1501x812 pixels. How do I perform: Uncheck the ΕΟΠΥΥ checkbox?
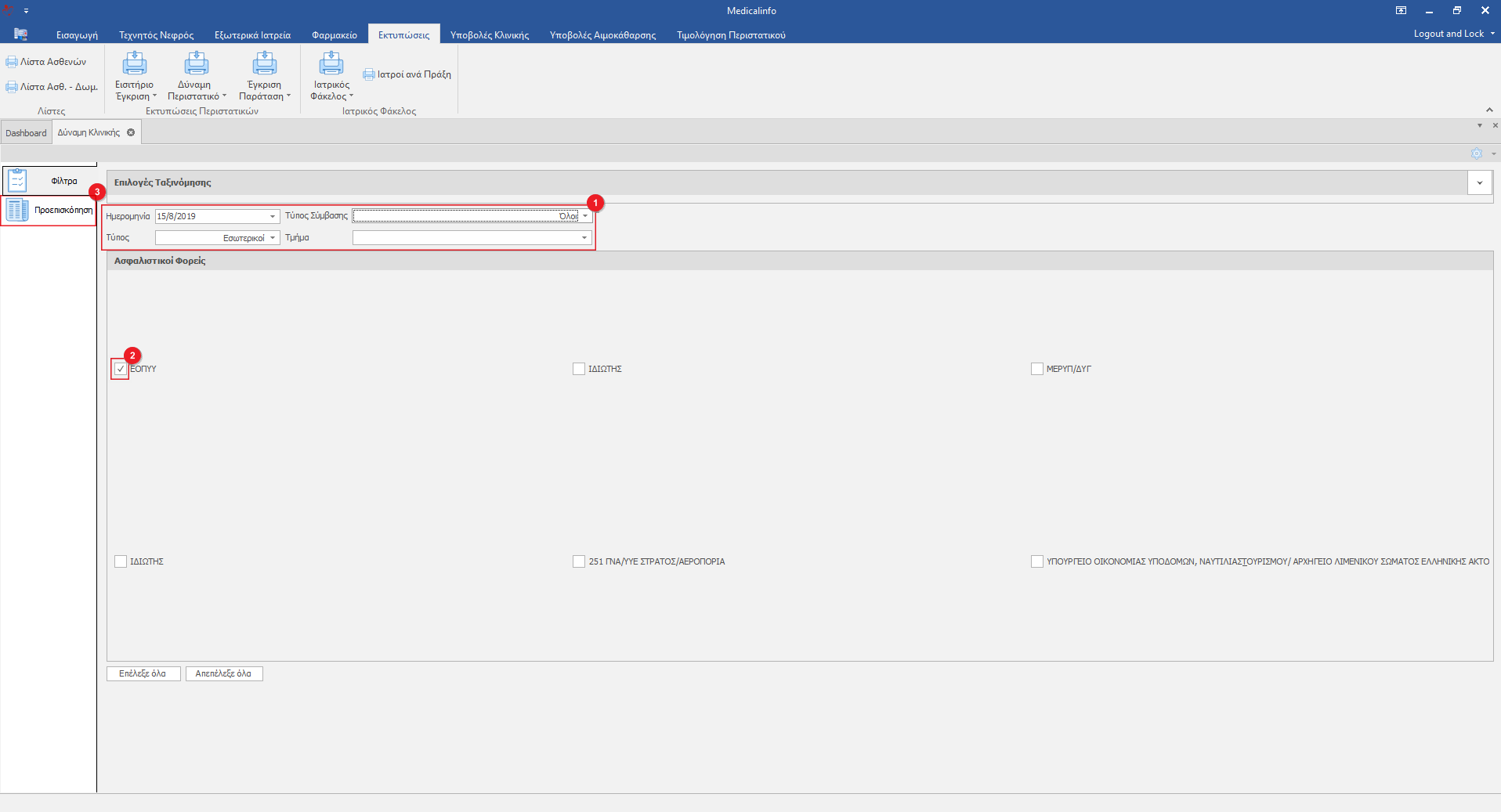[x=121, y=369]
